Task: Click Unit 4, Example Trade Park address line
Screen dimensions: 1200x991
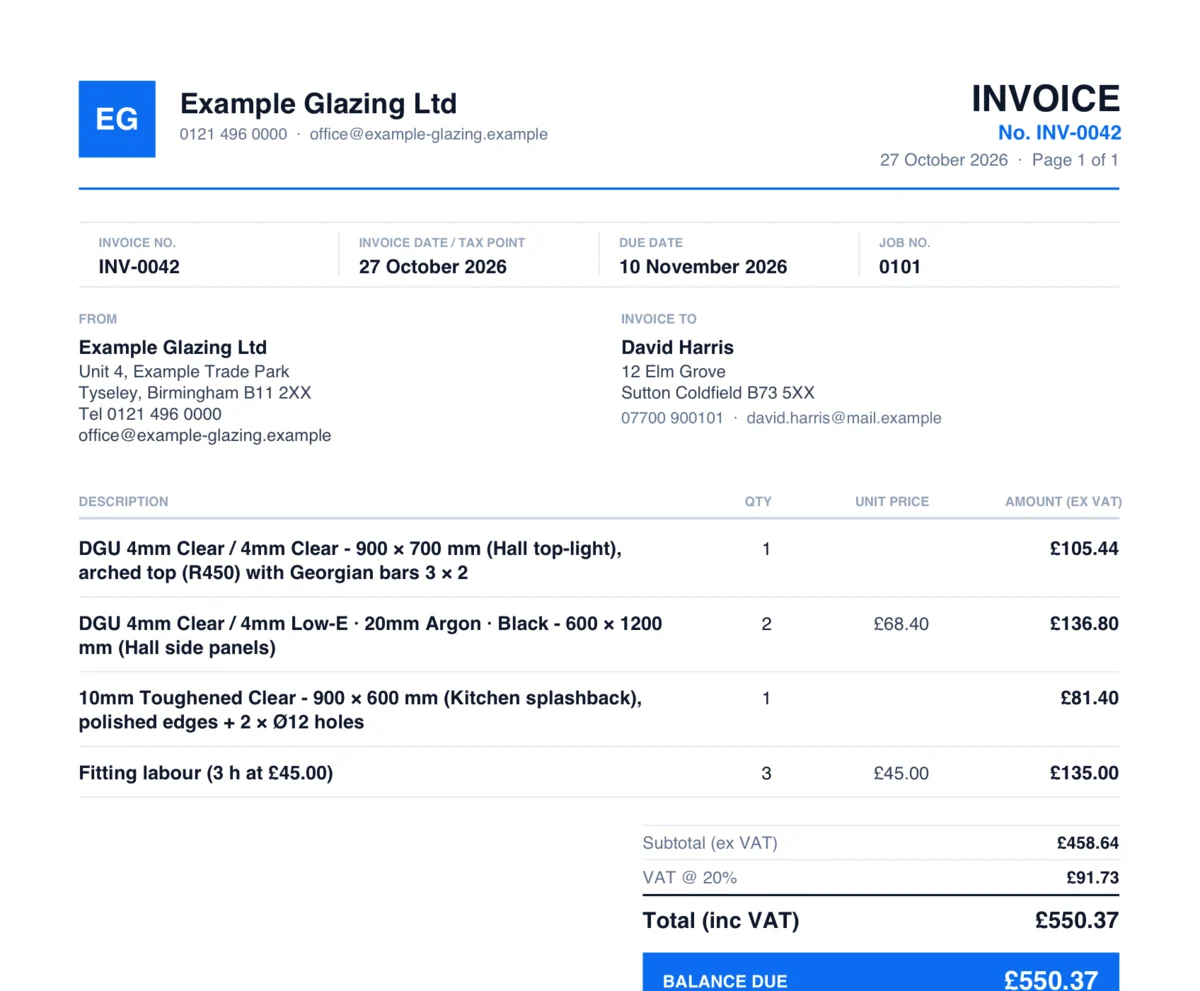Action: point(184,372)
